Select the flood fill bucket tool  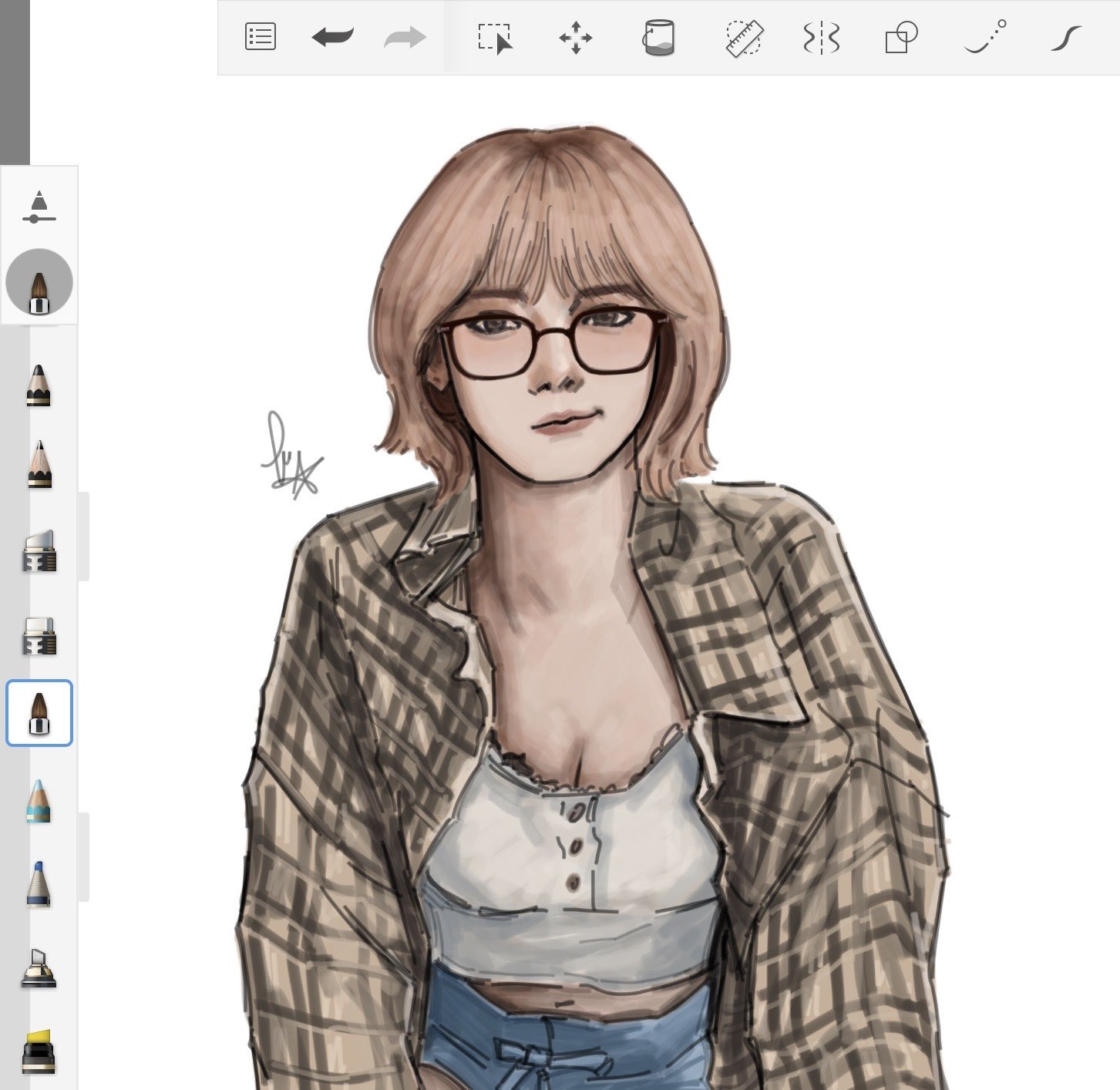point(658,38)
